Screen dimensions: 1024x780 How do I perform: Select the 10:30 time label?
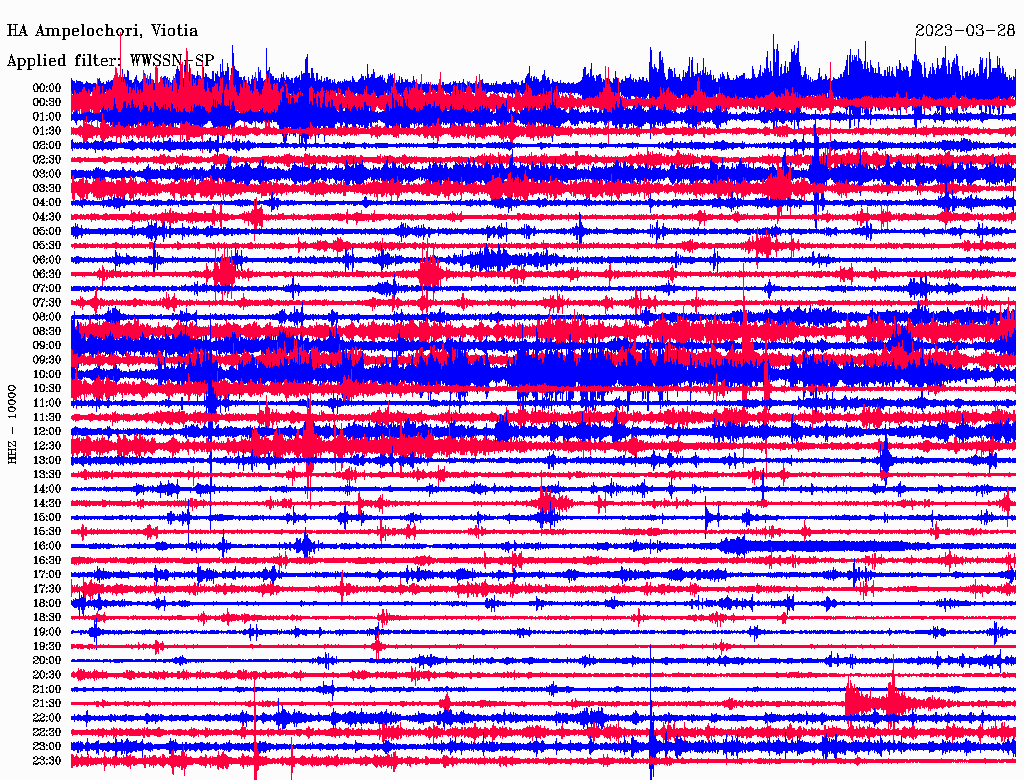coord(47,389)
